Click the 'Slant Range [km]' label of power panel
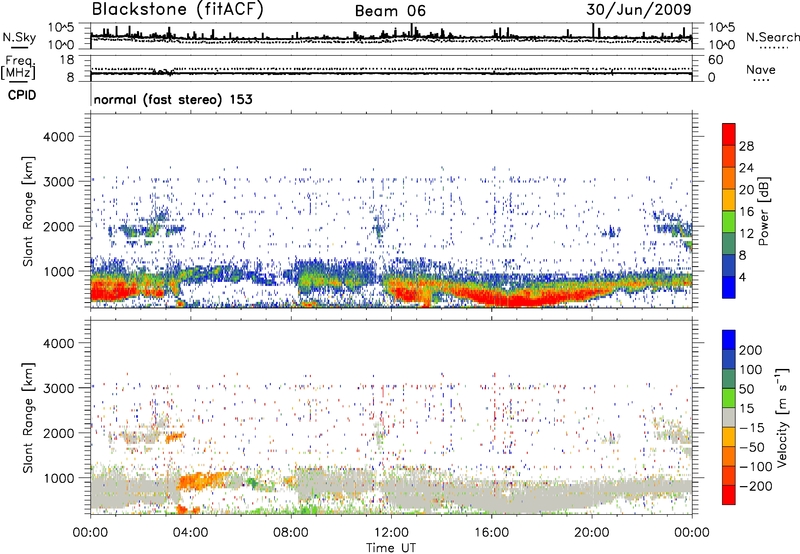 28,211
